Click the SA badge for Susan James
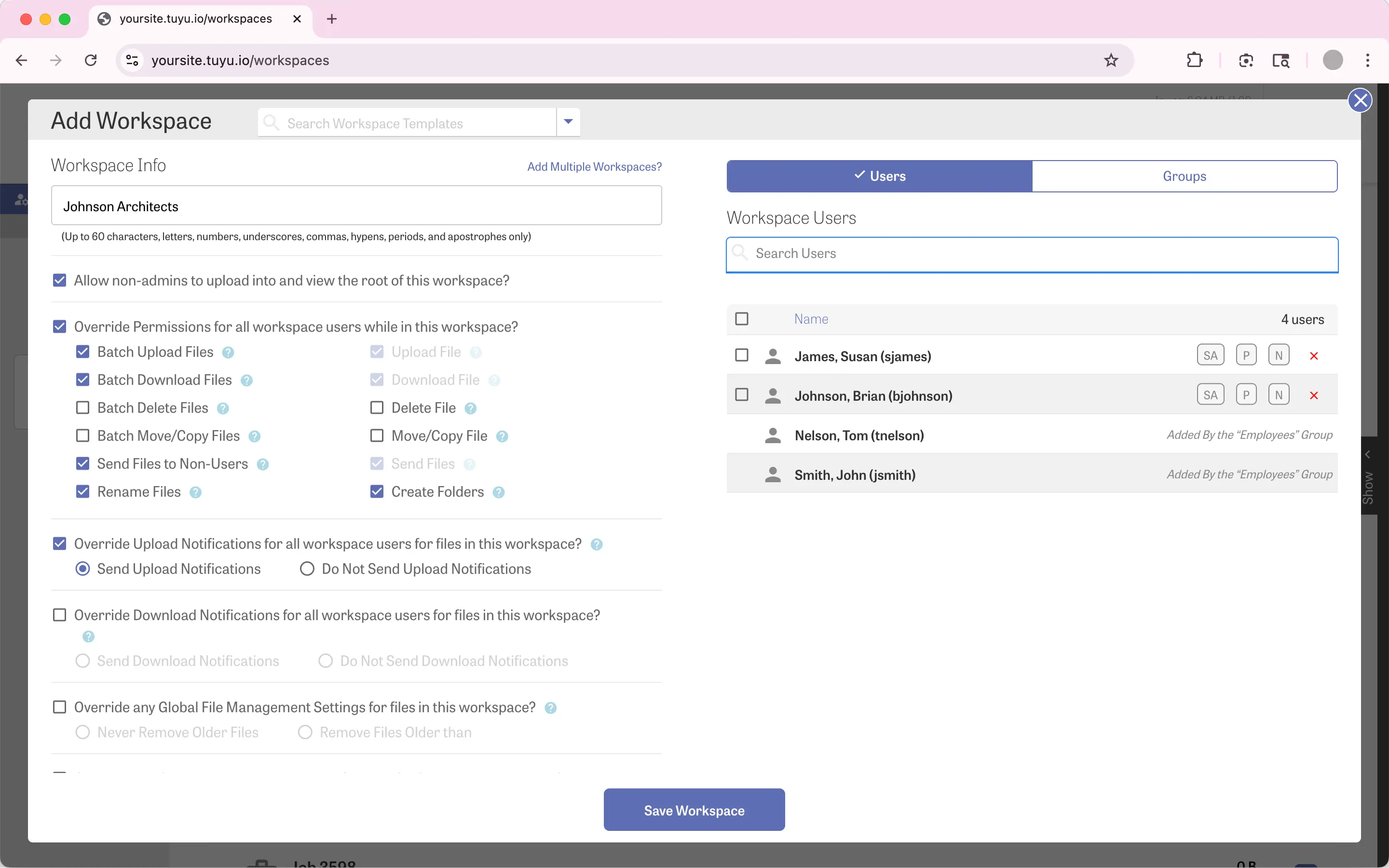This screenshot has width=1389, height=868. pyautogui.click(x=1210, y=355)
